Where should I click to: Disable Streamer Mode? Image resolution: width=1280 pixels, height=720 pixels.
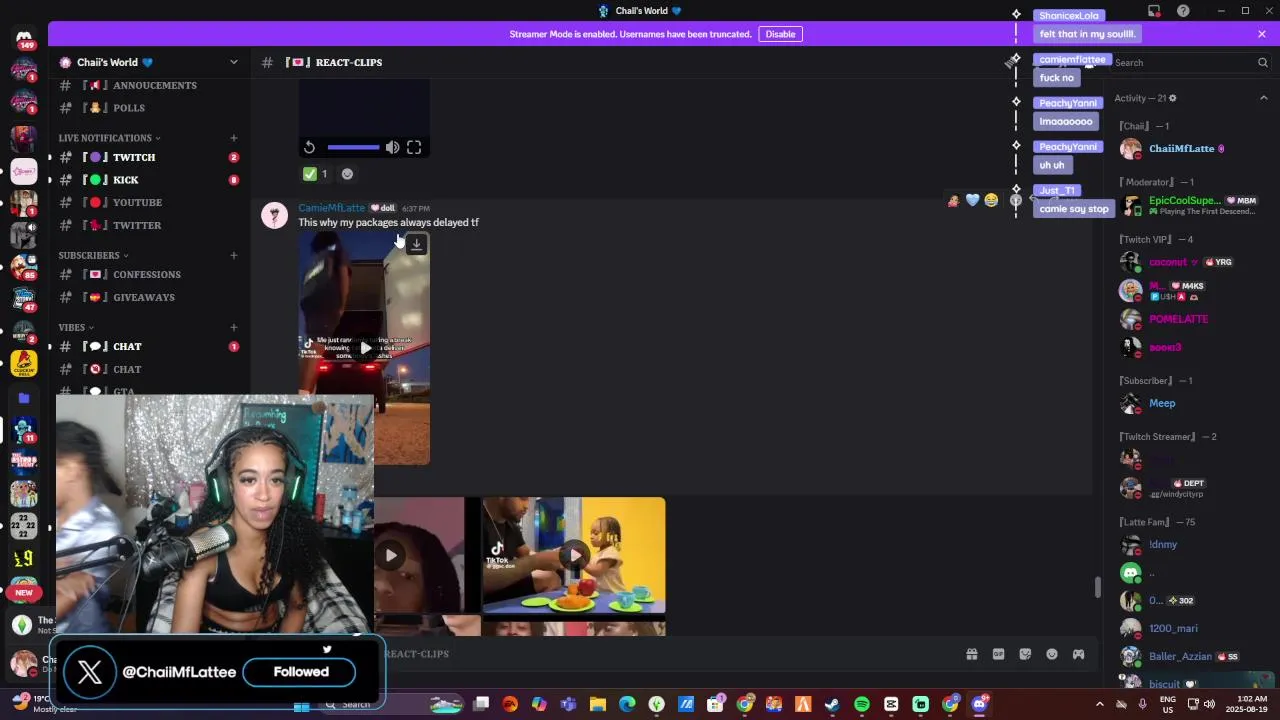[780, 34]
